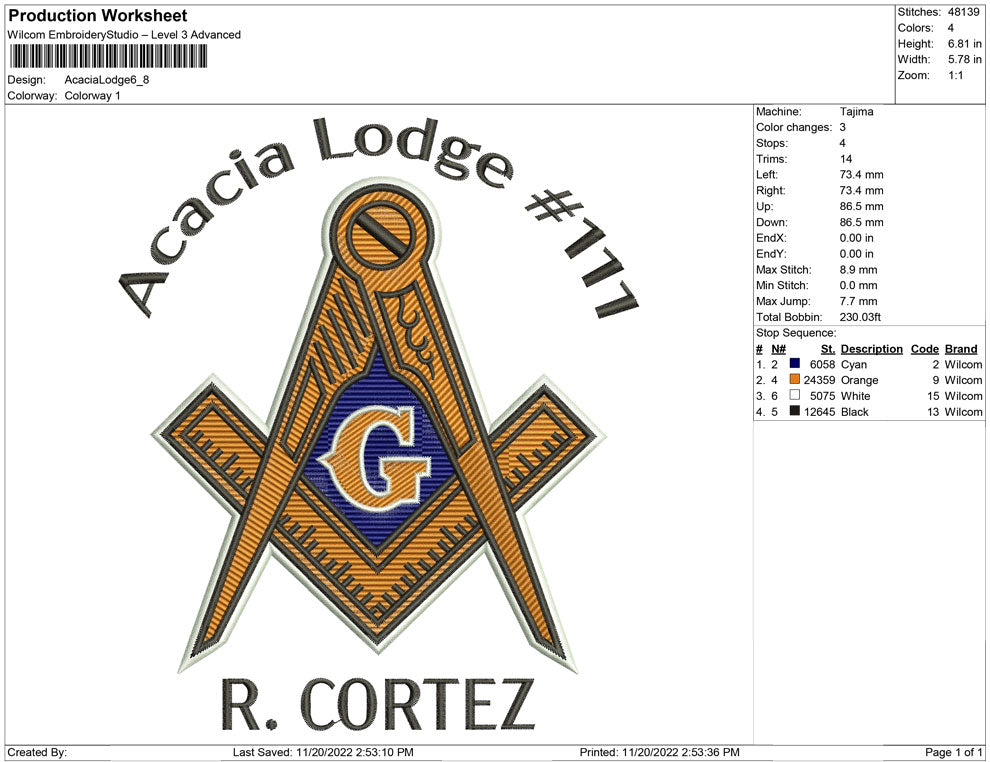Viewport: 990px width, 762px height.
Task: Click the Orange color swatch in stop sequence
Action: click(795, 379)
